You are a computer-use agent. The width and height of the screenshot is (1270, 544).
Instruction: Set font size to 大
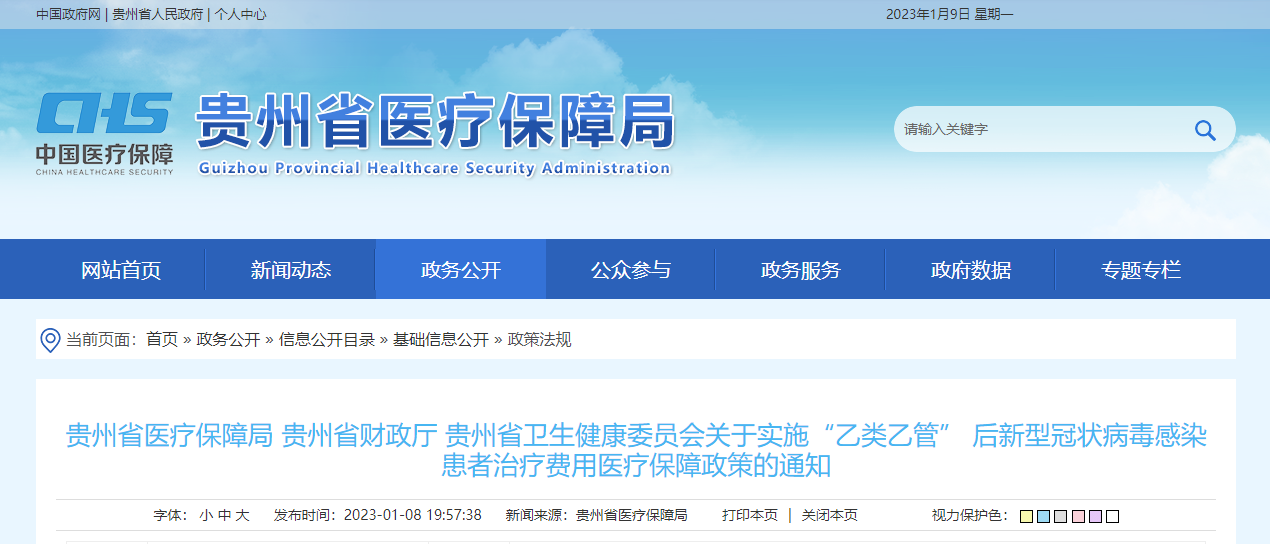tap(242, 515)
